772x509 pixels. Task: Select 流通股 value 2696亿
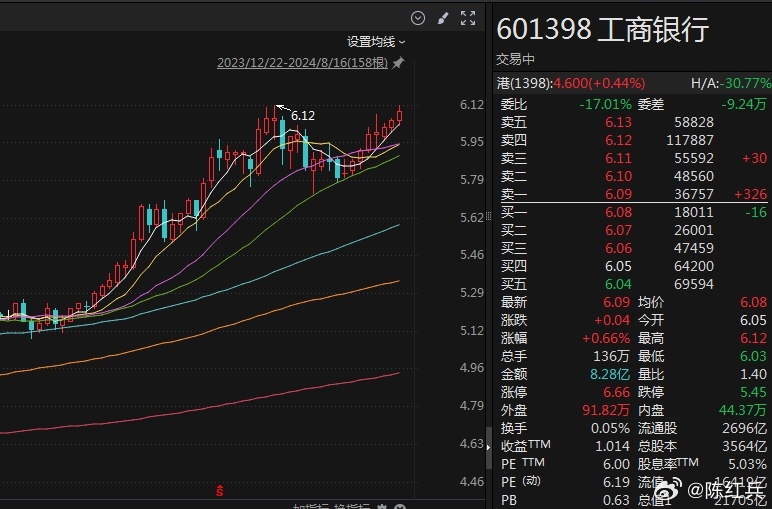point(745,428)
